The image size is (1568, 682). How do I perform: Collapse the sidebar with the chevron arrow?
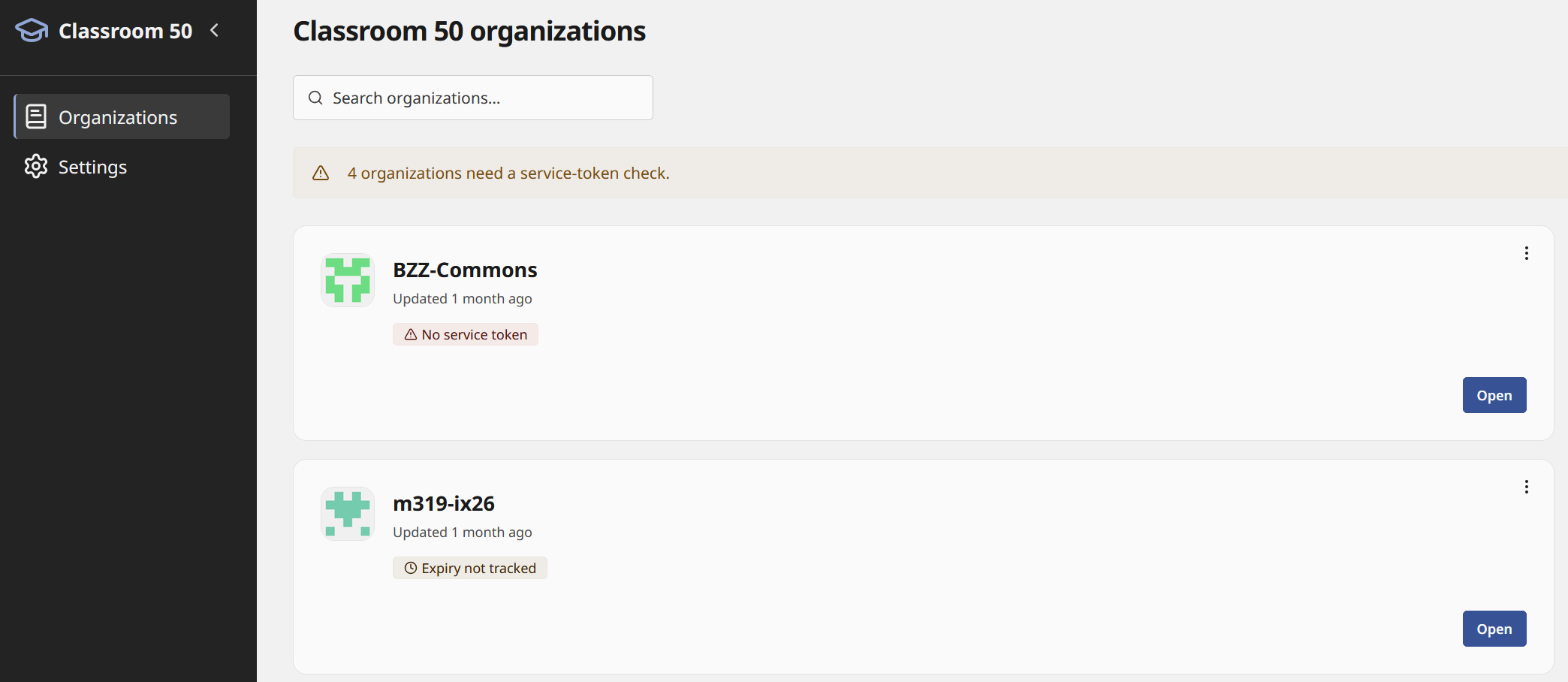(215, 30)
